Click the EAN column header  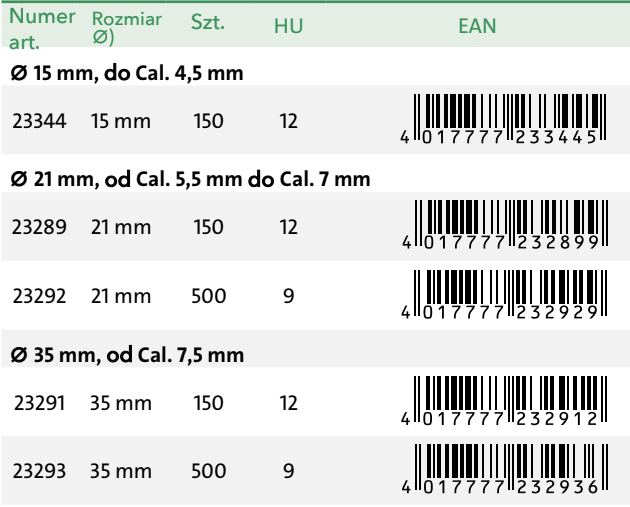tap(477, 26)
